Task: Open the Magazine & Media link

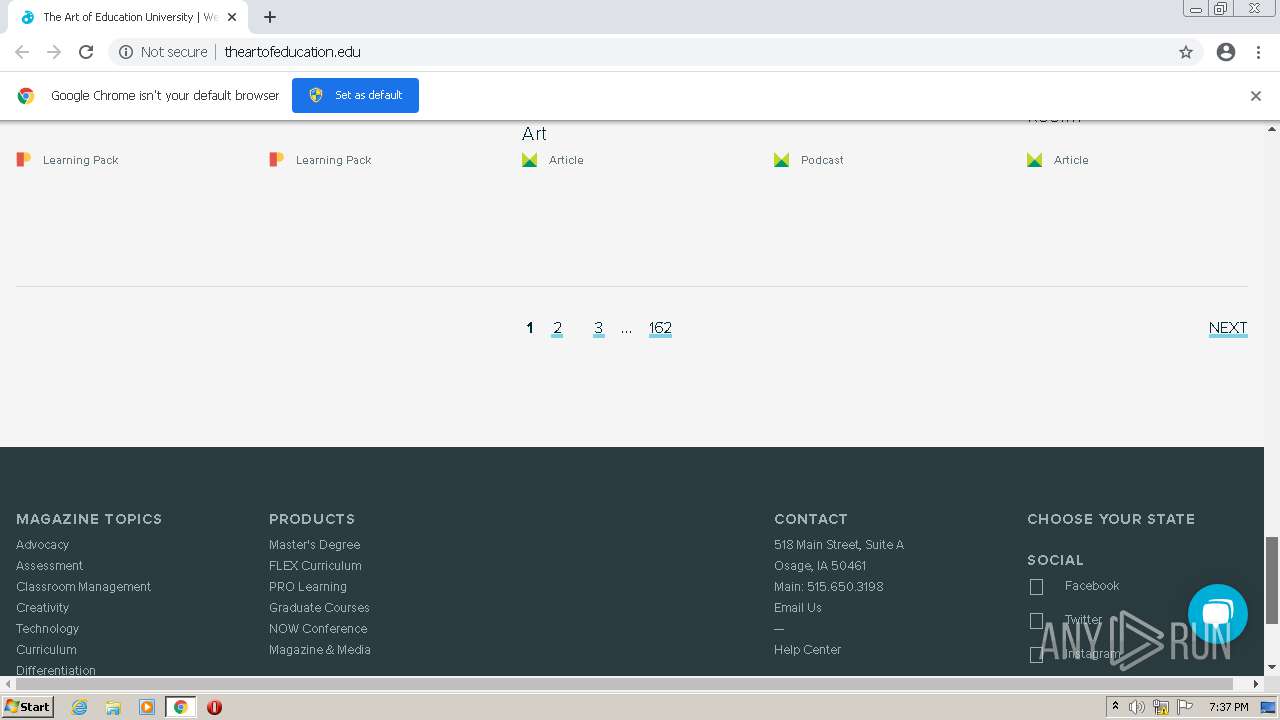Action: (x=320, y=650)
